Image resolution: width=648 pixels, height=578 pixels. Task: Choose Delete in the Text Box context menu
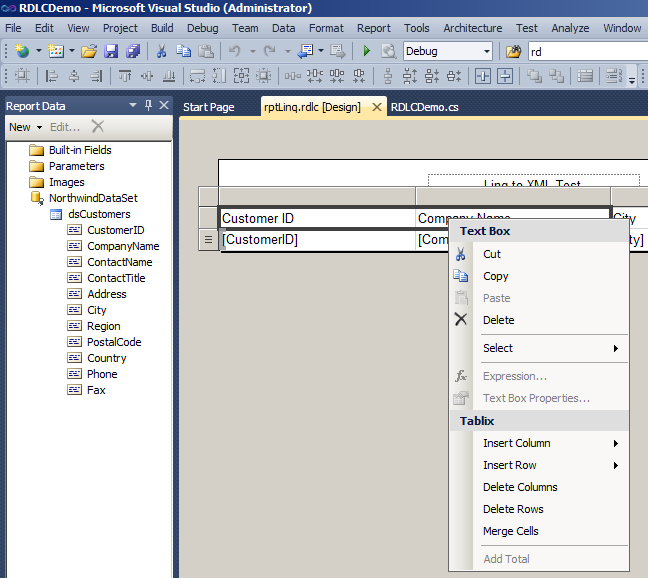[498, 320]
